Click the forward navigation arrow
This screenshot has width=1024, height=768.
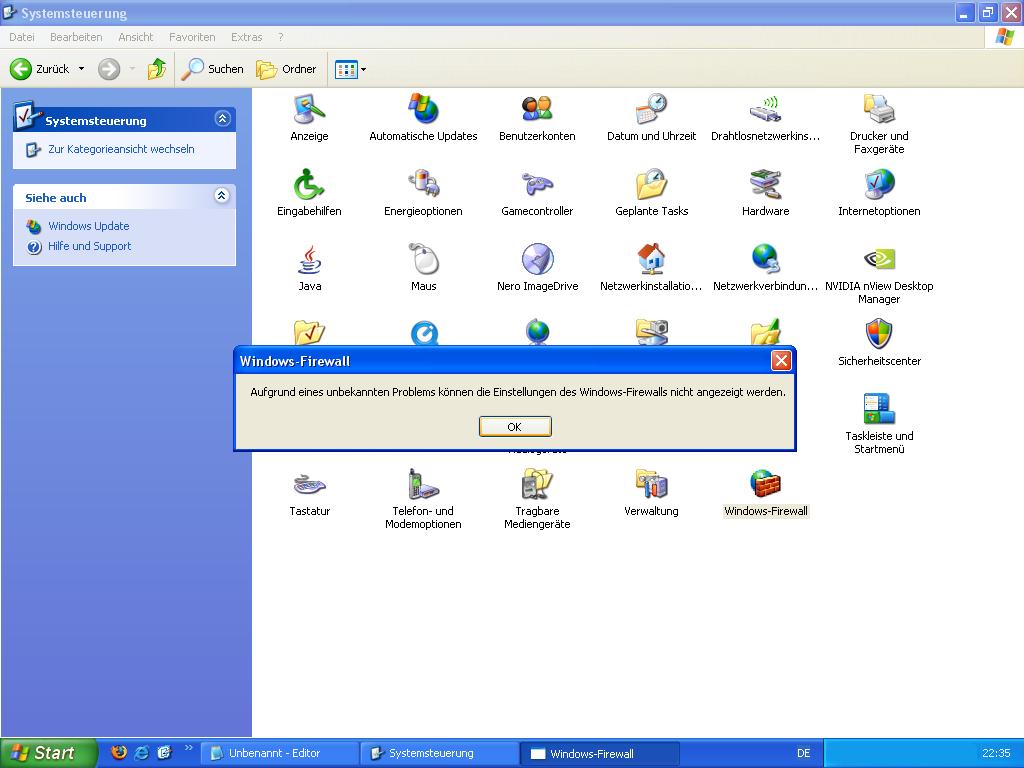pyautogui.click(x=109, y=69)
